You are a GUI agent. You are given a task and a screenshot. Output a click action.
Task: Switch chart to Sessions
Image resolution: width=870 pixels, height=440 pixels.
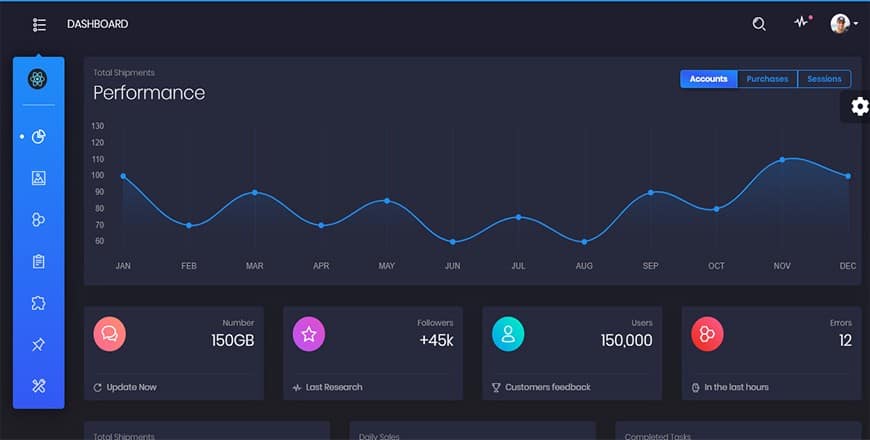point(824,79)
